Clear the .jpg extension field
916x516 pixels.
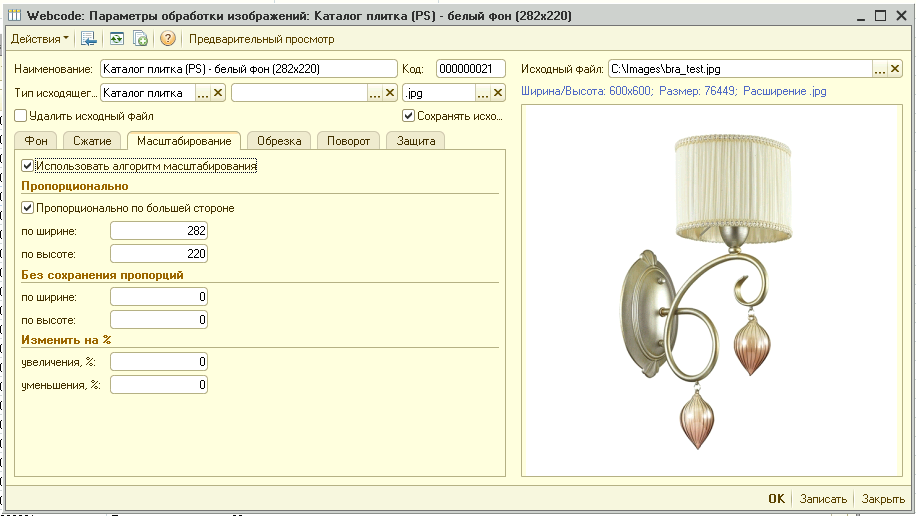(497, 93)
